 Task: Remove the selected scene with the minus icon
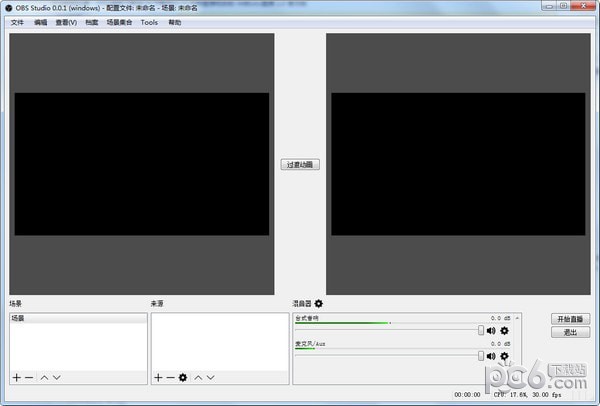point(29,378)
